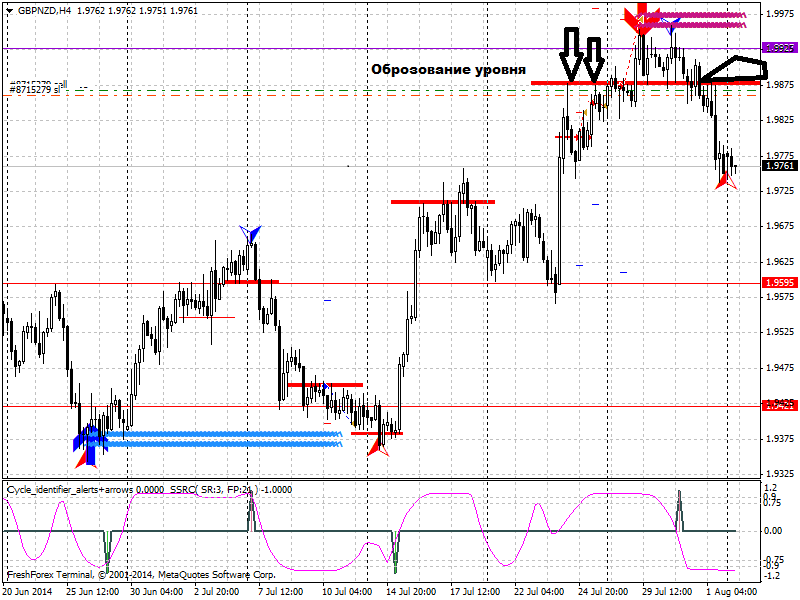Click the -1.2 indicator scale label
This screenshot has width=800, height=600.
(x=771, y=576)
